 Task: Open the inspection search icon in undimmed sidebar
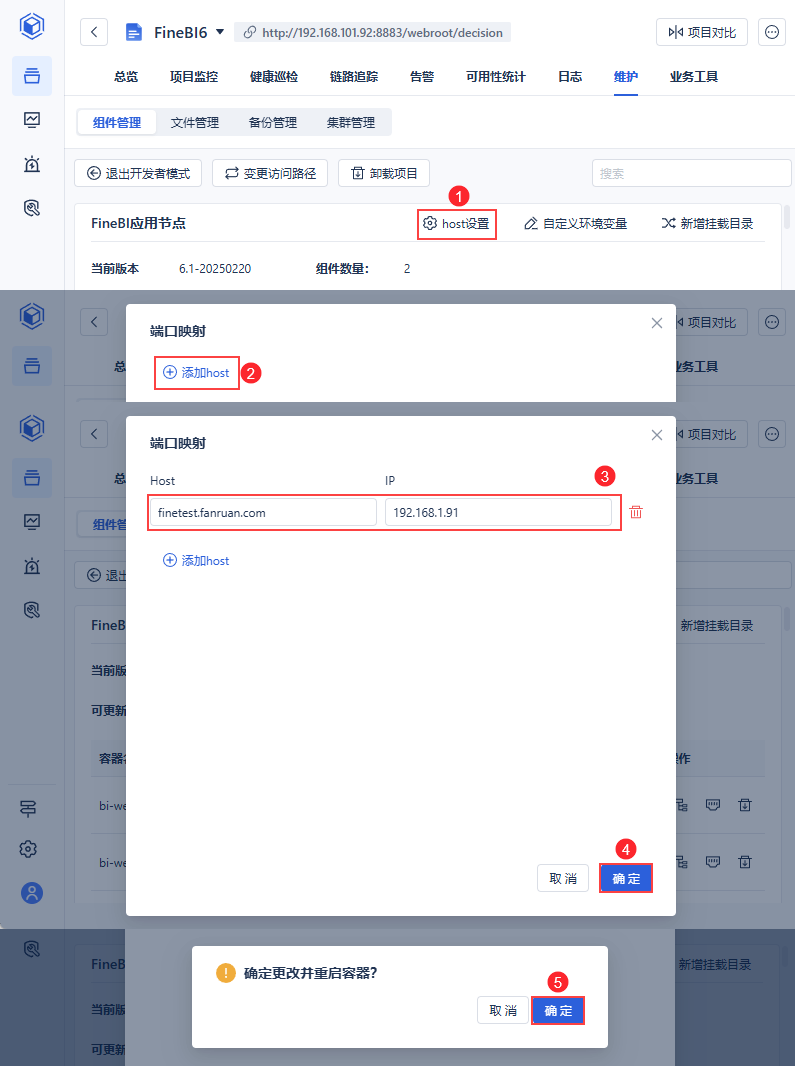[32, 208]
